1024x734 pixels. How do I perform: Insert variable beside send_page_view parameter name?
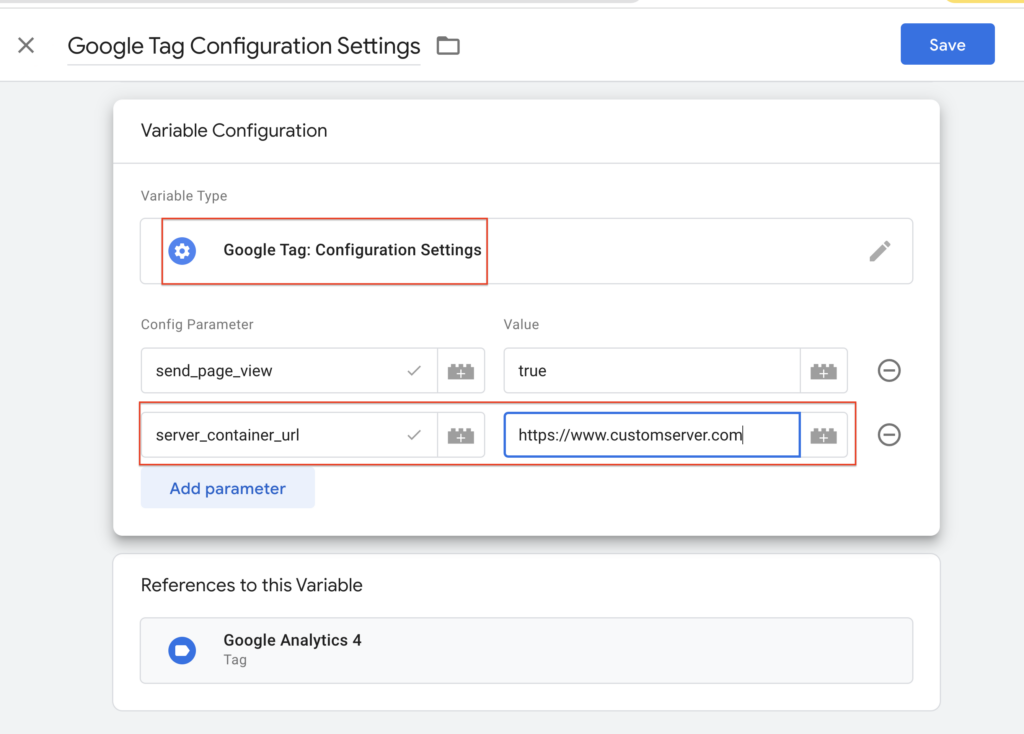tap(461, 371)
